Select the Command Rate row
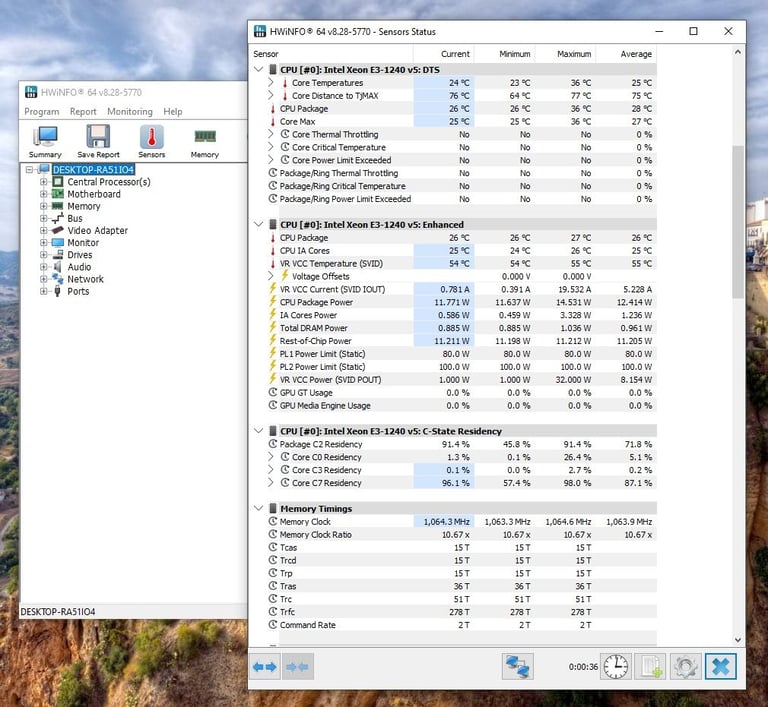The image size is (768, 707). click(x=460, y=625)
